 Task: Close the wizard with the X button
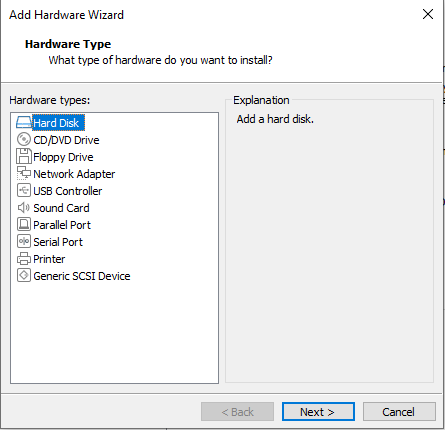428,14
